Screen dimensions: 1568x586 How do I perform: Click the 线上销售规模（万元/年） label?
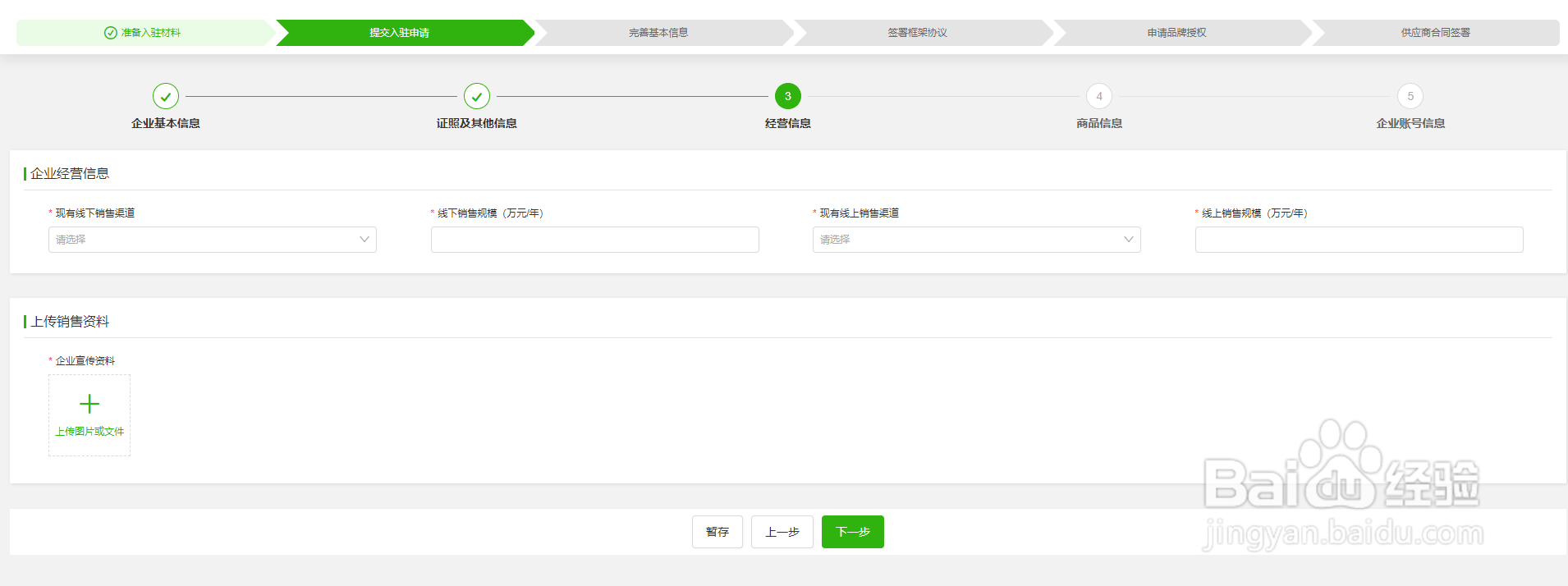point(1254,213)
